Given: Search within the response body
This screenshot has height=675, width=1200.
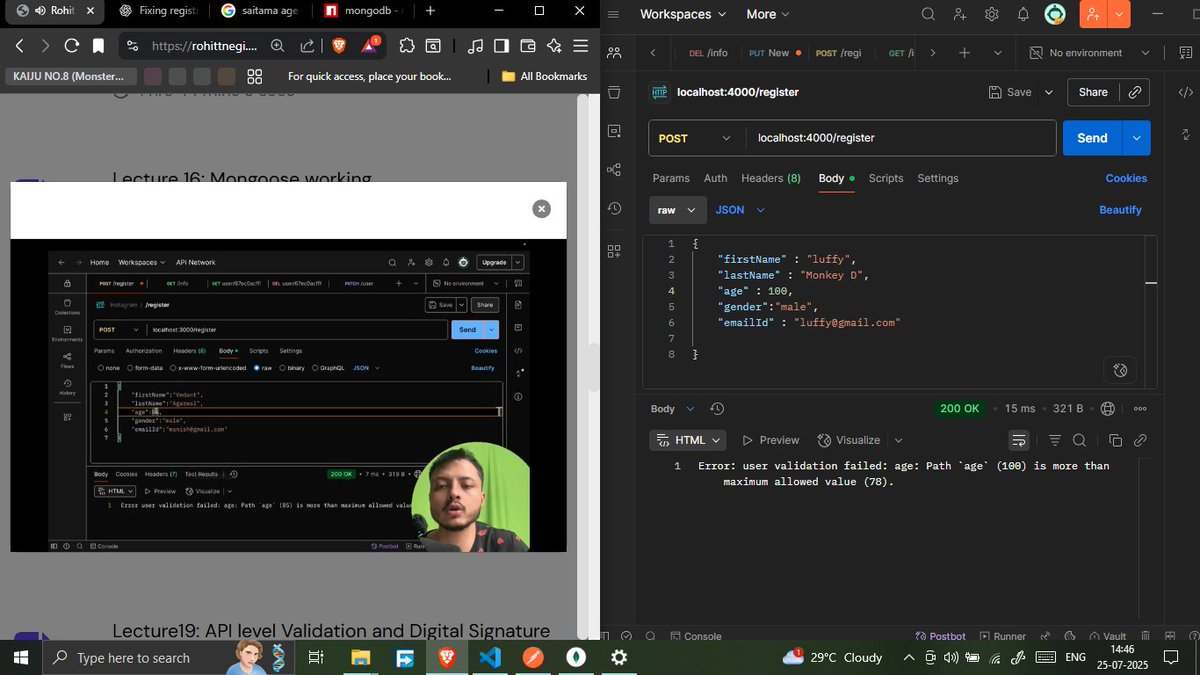Looking at the screenshot, I should pos(1079,440).
